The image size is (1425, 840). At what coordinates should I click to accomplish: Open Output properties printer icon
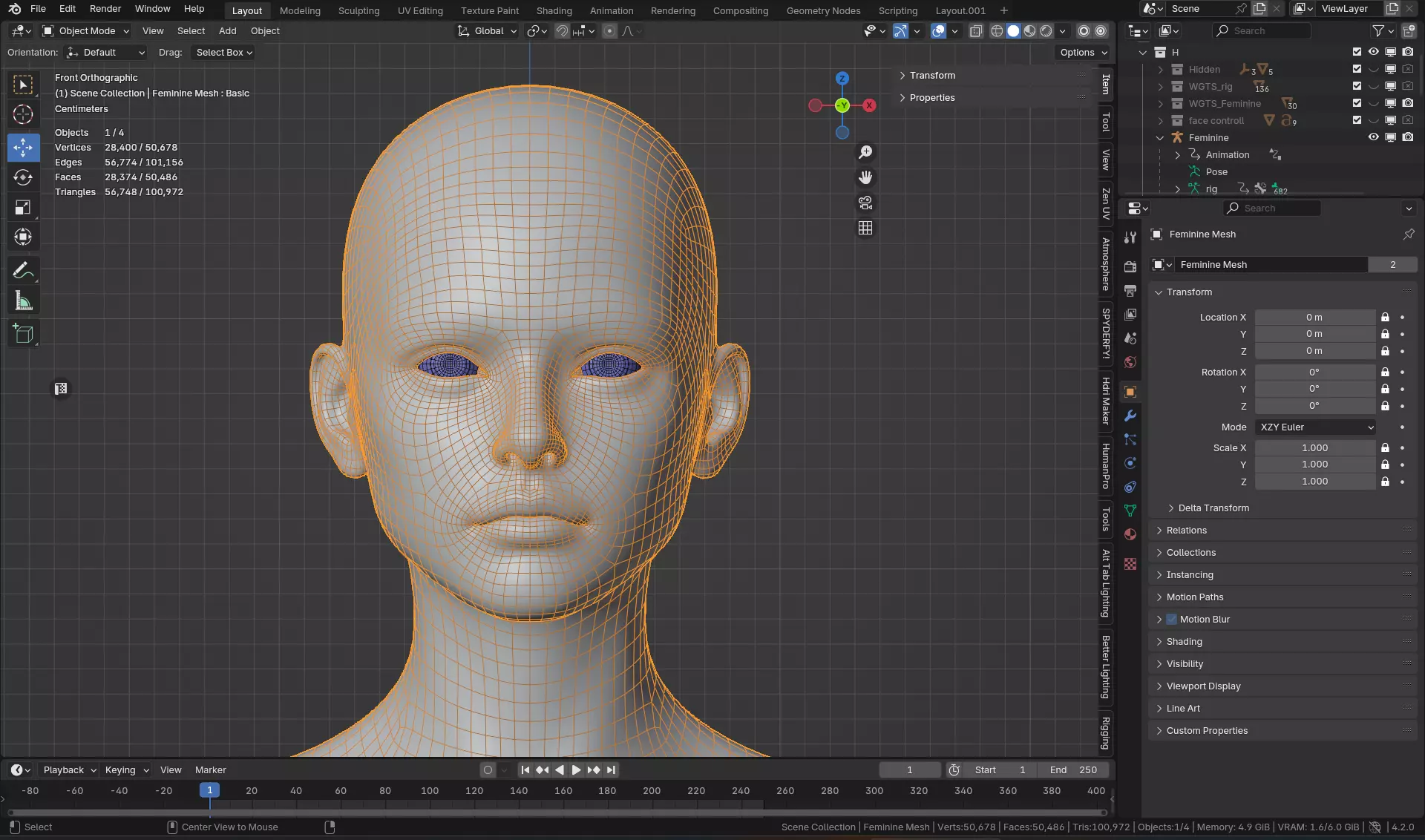pyautogui.click(x=1130, y=291)
